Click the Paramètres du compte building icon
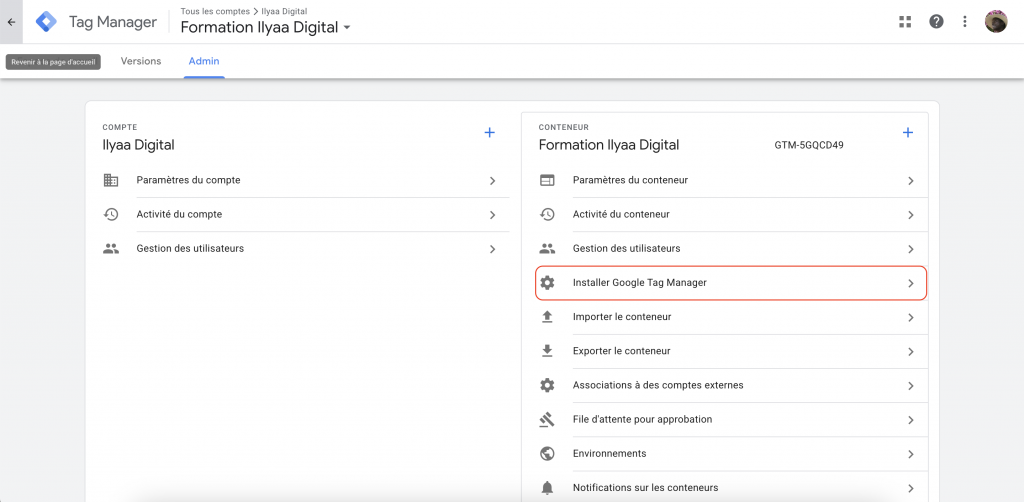Image resolution: width=1024 pixels, height=502 pixels. (x=111, y=180)
